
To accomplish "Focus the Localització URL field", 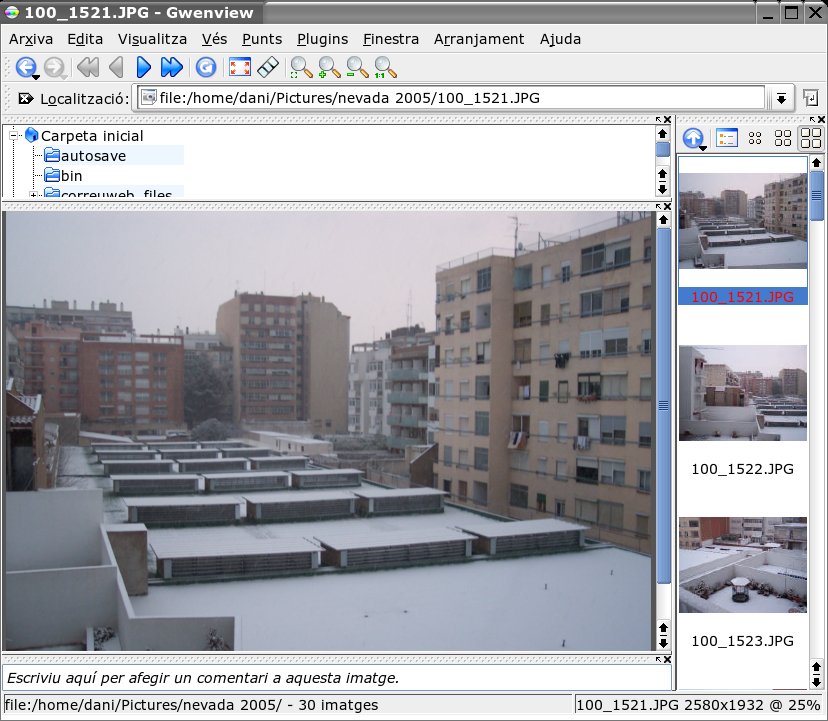I will [450, 98].
